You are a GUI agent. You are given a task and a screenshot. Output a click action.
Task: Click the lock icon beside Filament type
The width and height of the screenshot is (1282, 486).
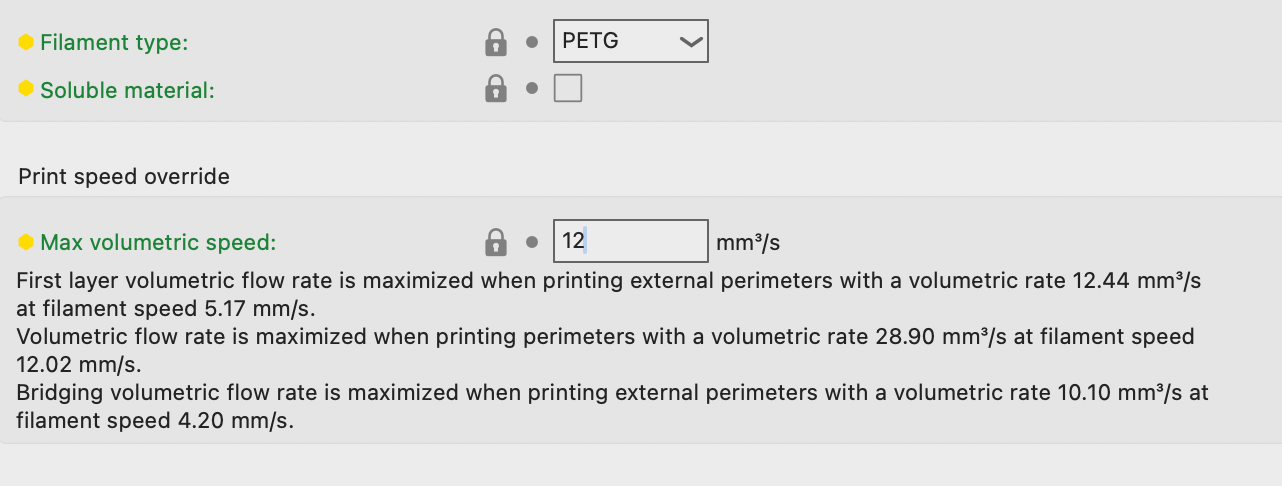(x=495, y=42)
